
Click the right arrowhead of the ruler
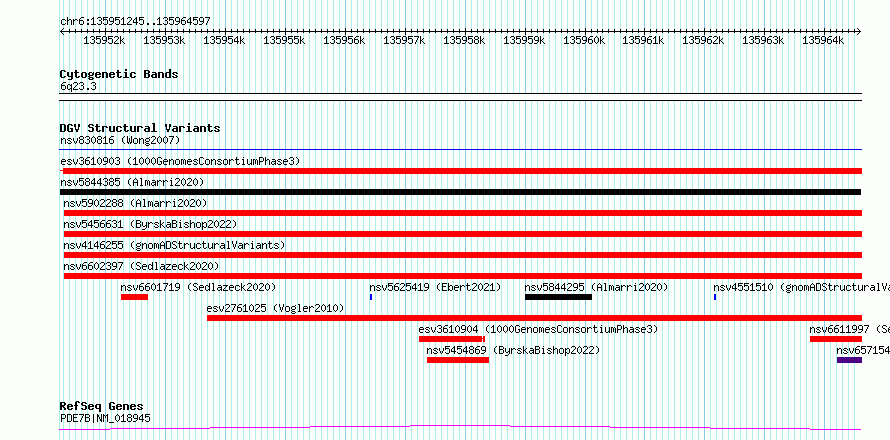859,32
